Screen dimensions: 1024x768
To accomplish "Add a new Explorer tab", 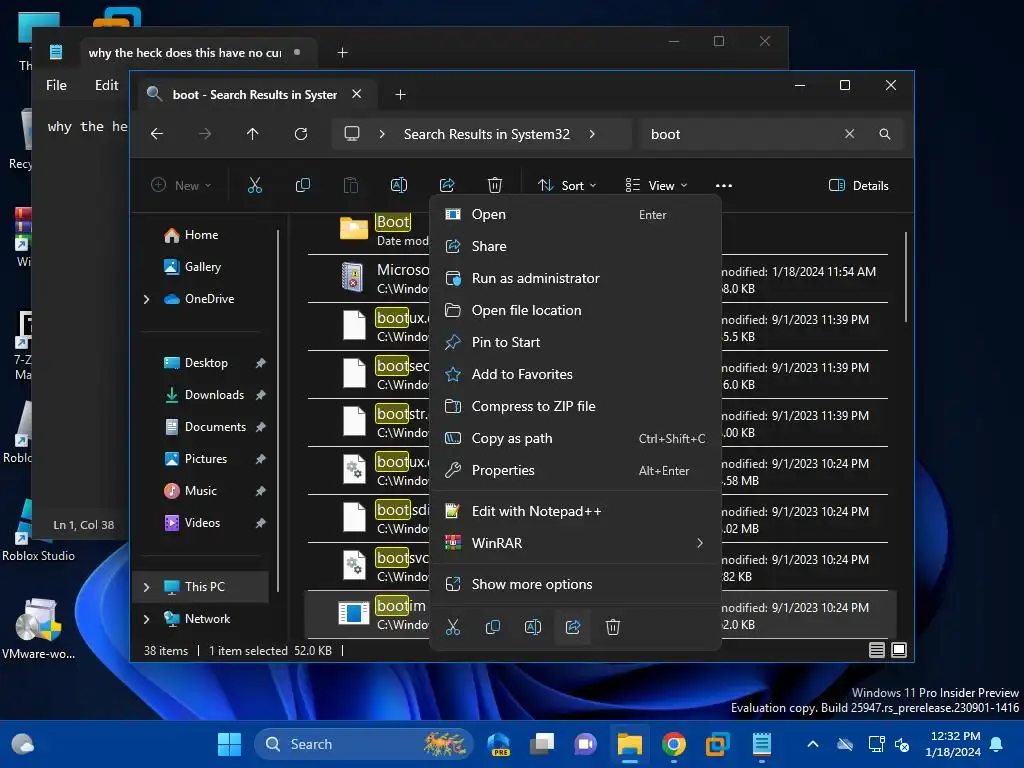I will [x=400, y=95].
